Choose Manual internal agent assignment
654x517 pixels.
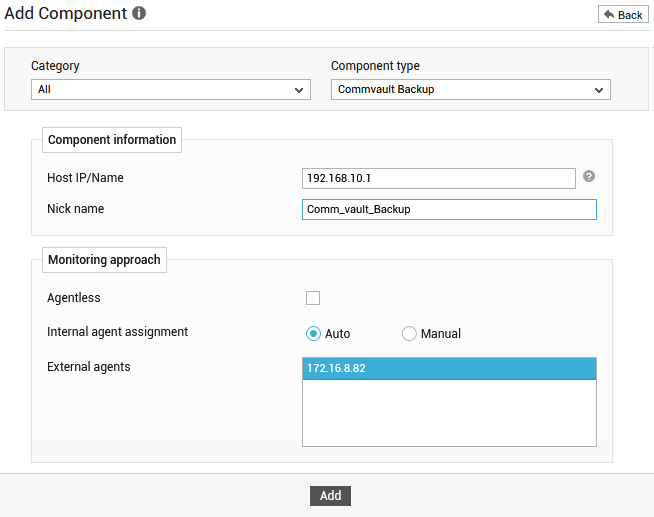(x=409, y=334)
